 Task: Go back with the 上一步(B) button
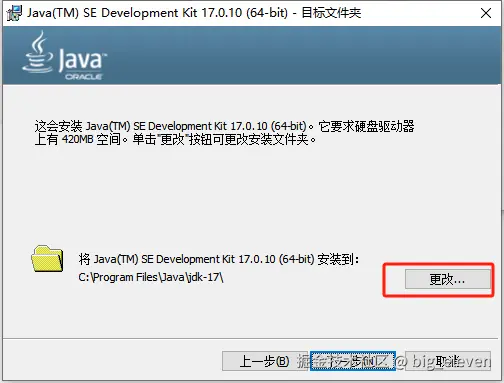[x=264, y=361]
